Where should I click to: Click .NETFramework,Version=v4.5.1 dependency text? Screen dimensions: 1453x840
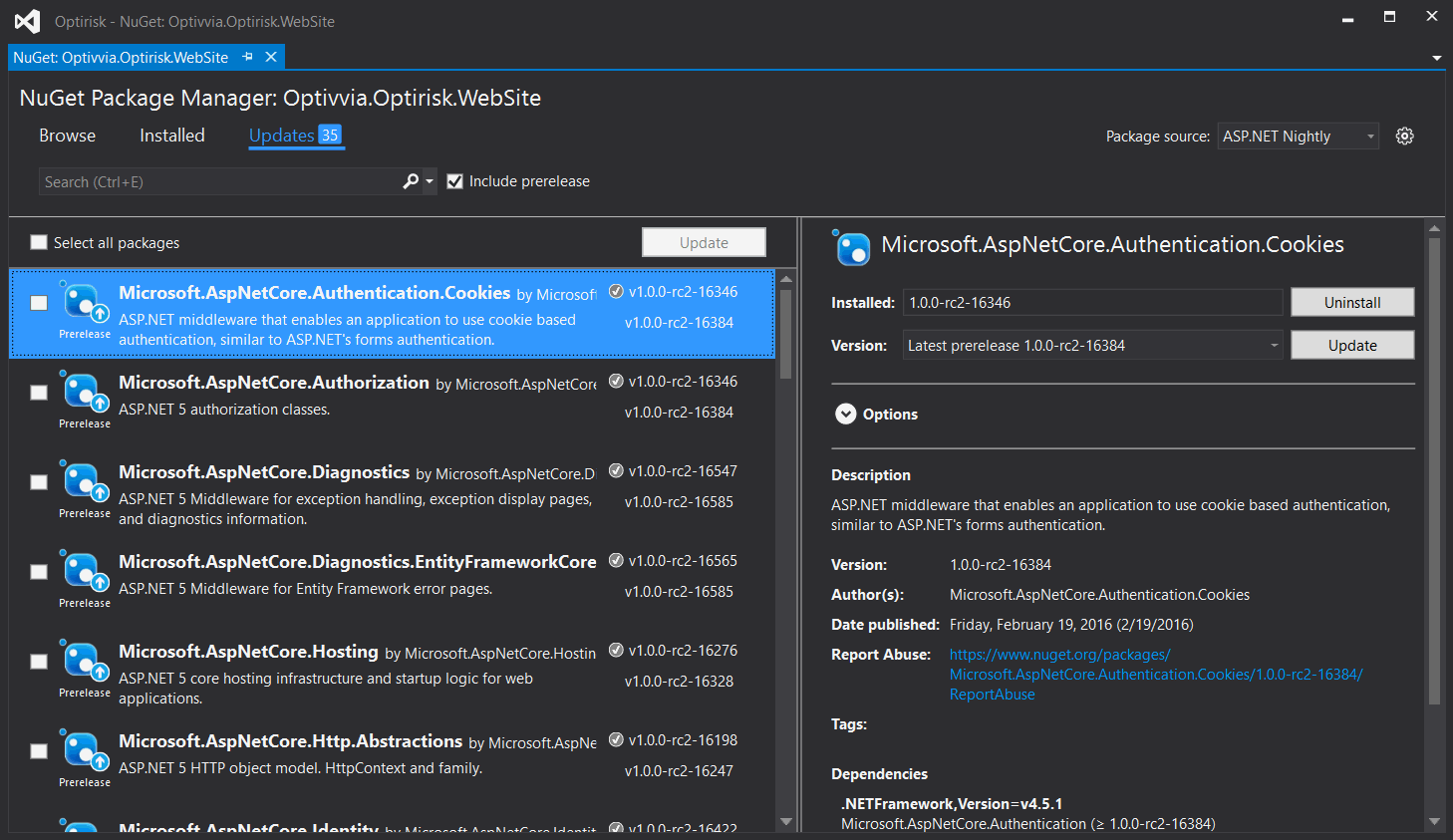[952, 804]
